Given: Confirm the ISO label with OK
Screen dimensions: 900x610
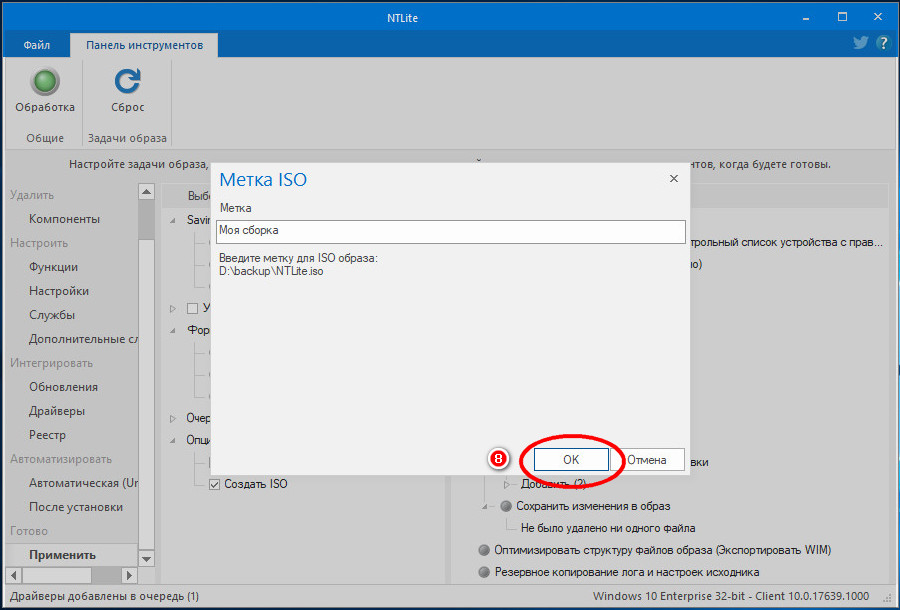Looking at the screenshot, I should click(571, 460).
